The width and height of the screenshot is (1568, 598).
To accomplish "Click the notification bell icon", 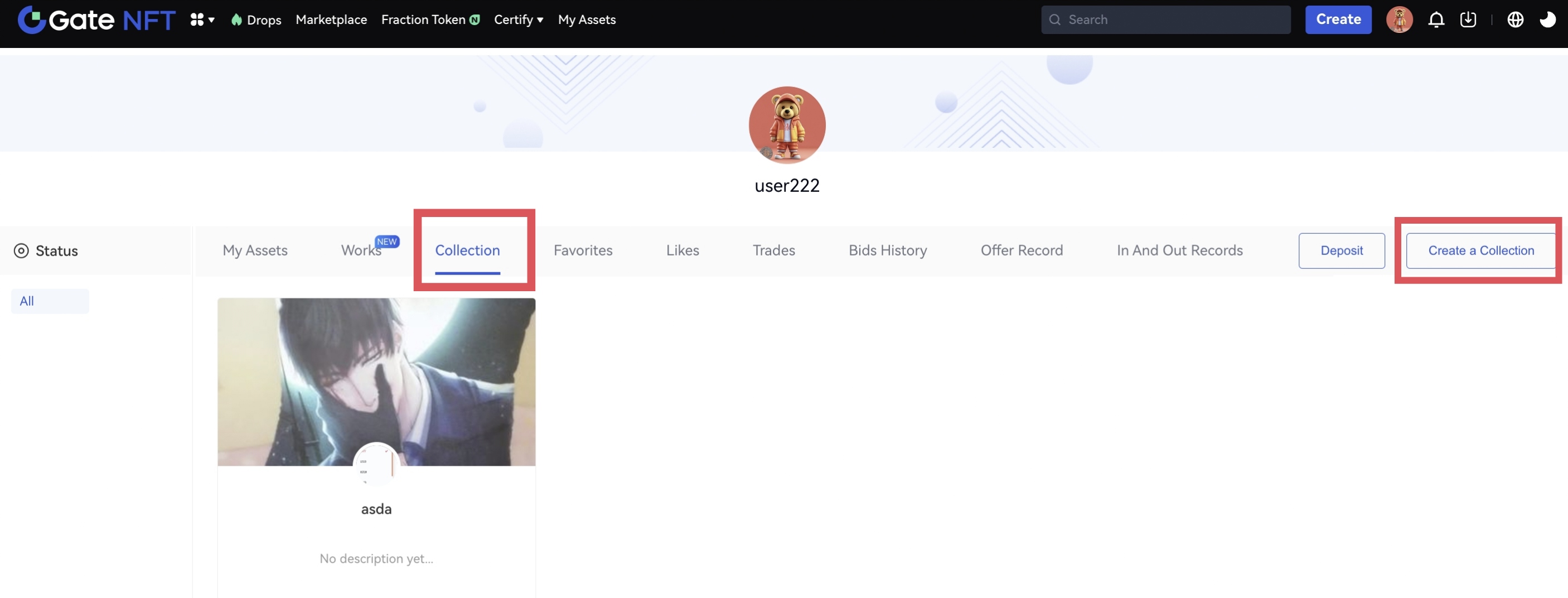I will pyautogui.click(x=1436, y=20).
